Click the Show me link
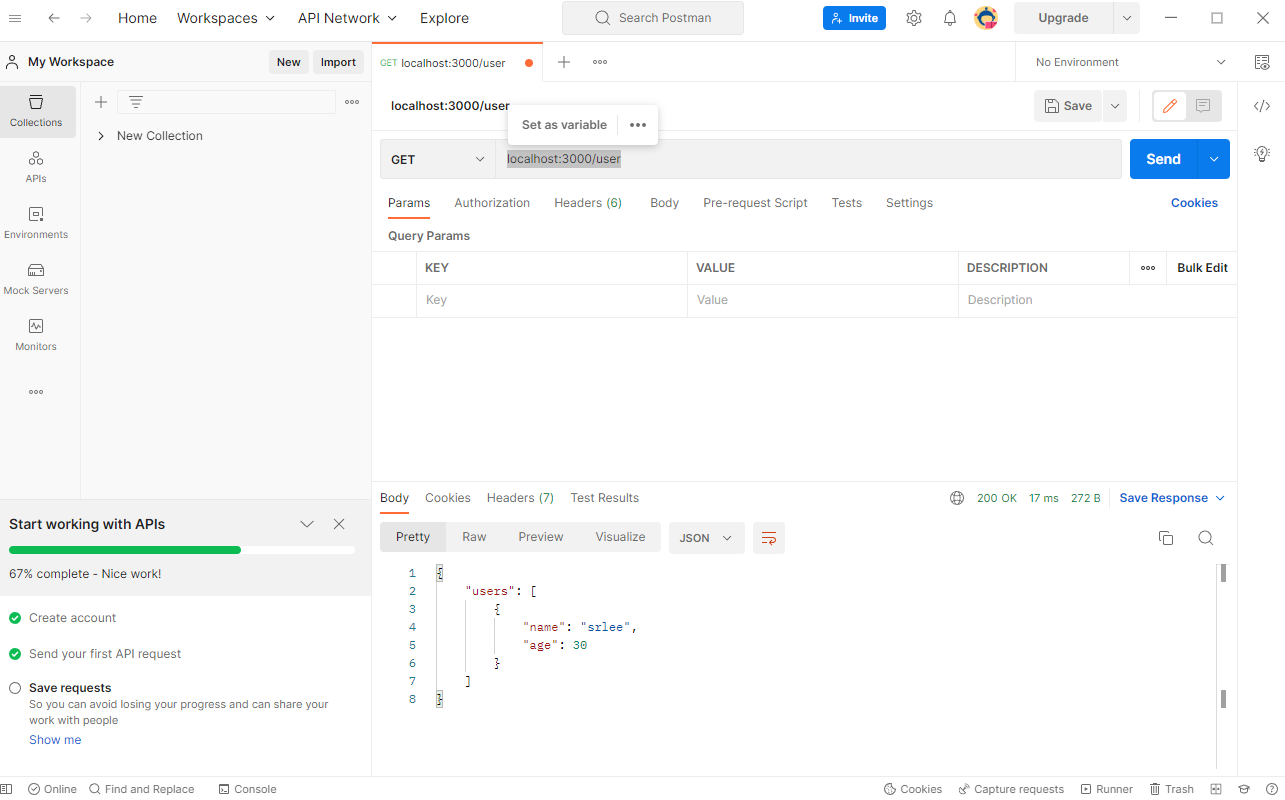1285x800 pixels. 55,740
